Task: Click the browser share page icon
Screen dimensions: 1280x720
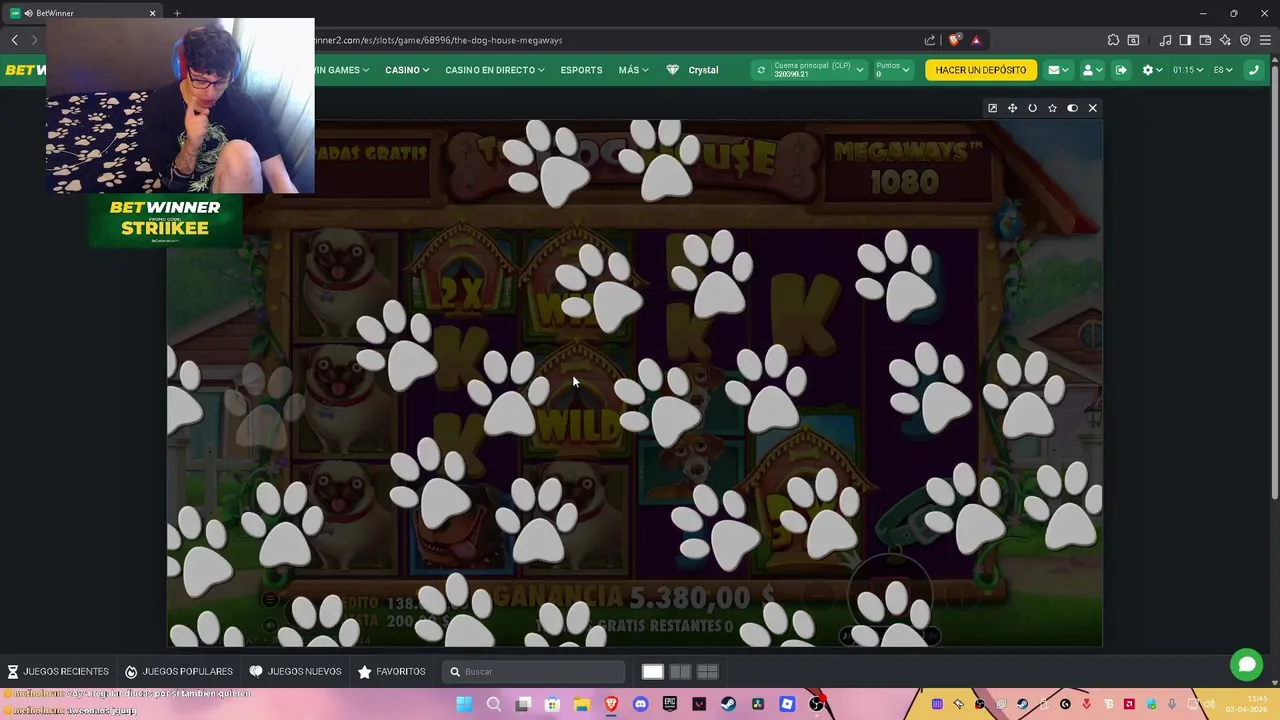Action: (929, 40)
